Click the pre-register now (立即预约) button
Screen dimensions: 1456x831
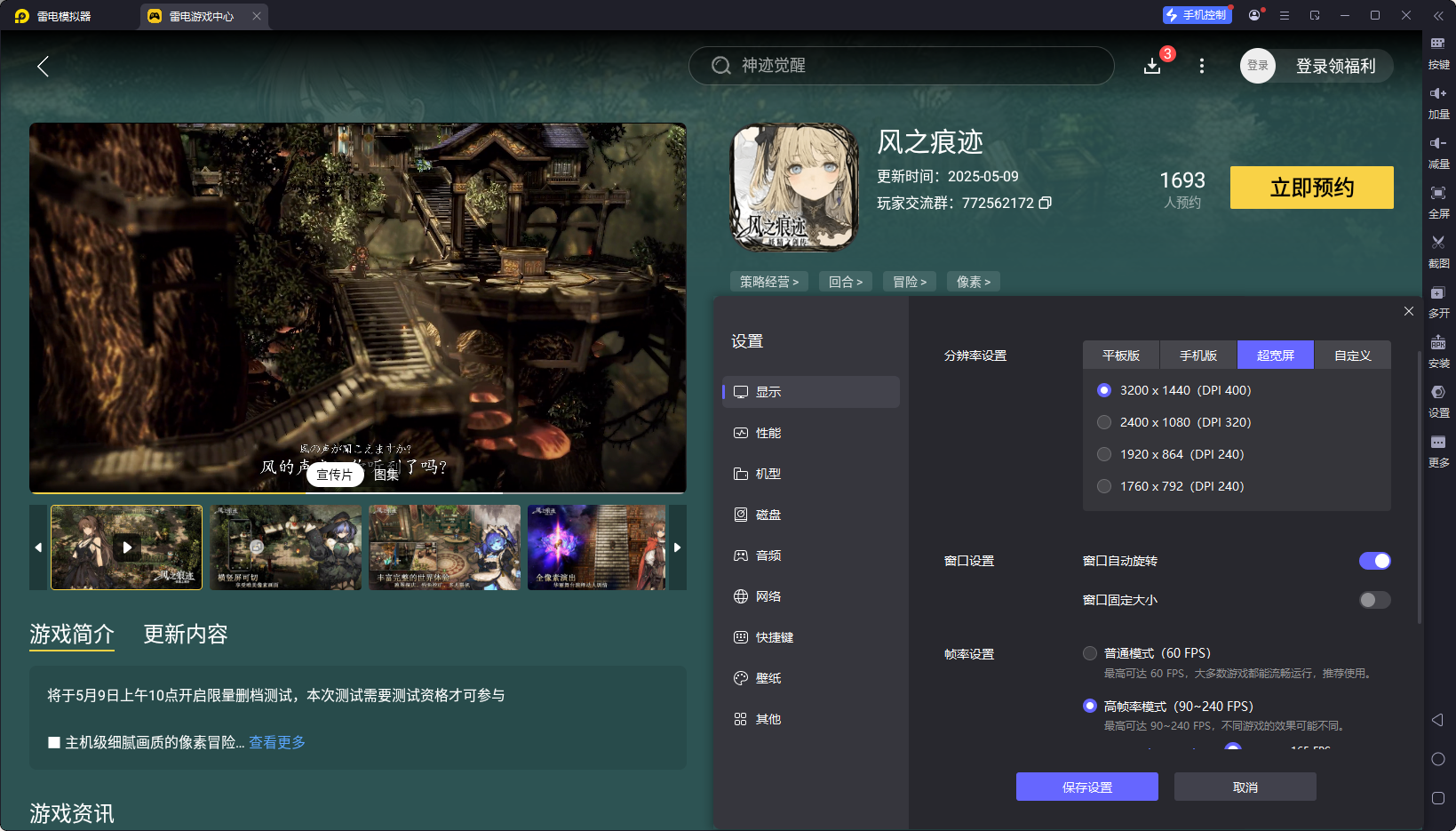(x=1311, y=188)
